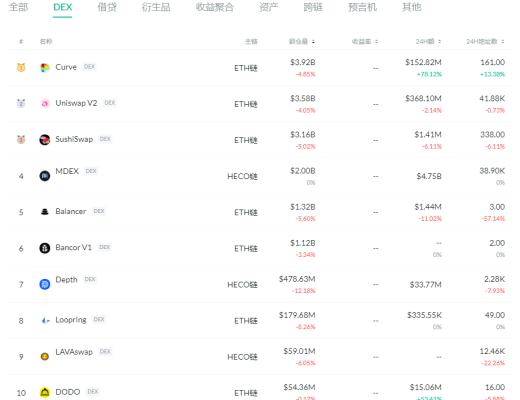The height and width of the screenshot is (400, 520).
Task: Click the ETH链 cell in Balancer row
Action: 246,212
